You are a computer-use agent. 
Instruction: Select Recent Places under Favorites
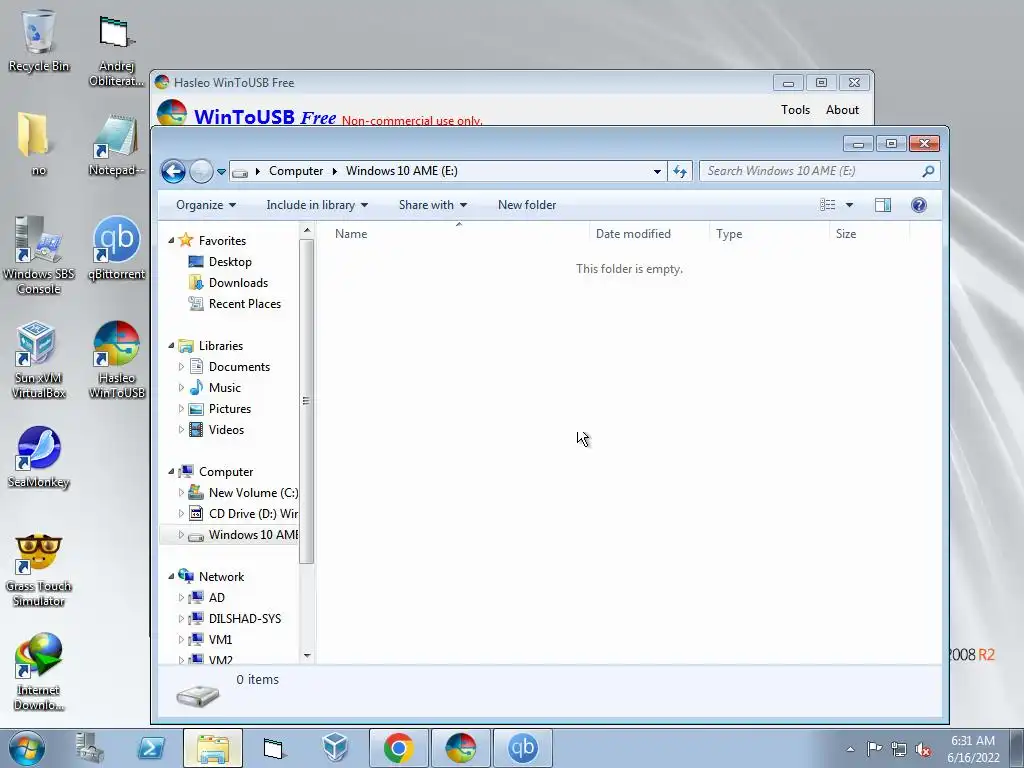pos(245,304)
